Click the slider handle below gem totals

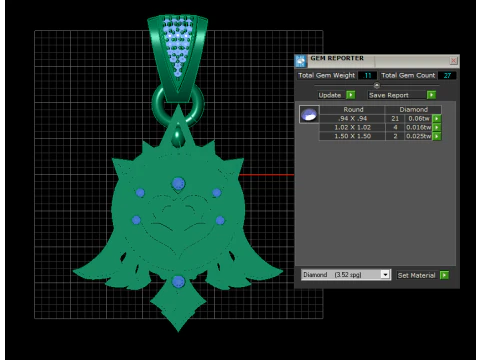(377, 86)
